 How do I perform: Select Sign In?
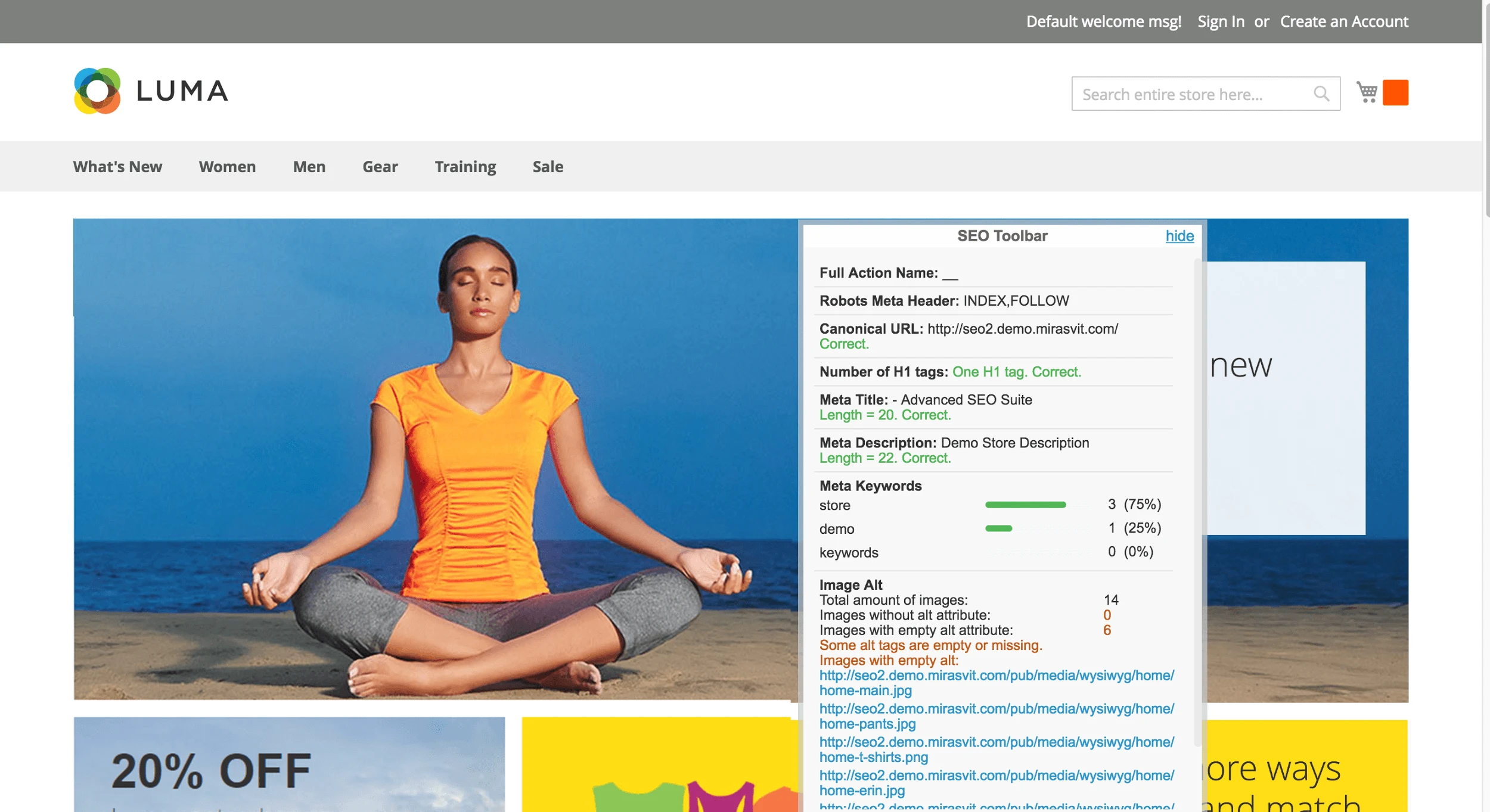tap(1221, 21)
